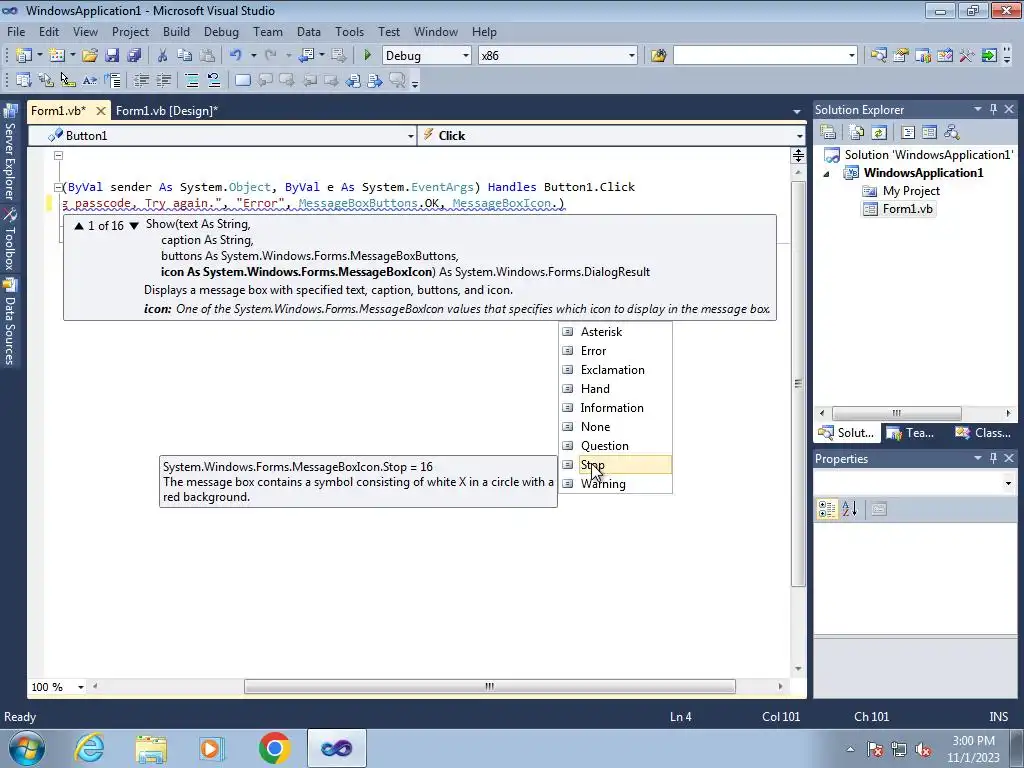The height and width of the screenshot is (768, 1024).
Task: Click the editor horizontal scrollbar thumb
Action: (x=490, y=686)
